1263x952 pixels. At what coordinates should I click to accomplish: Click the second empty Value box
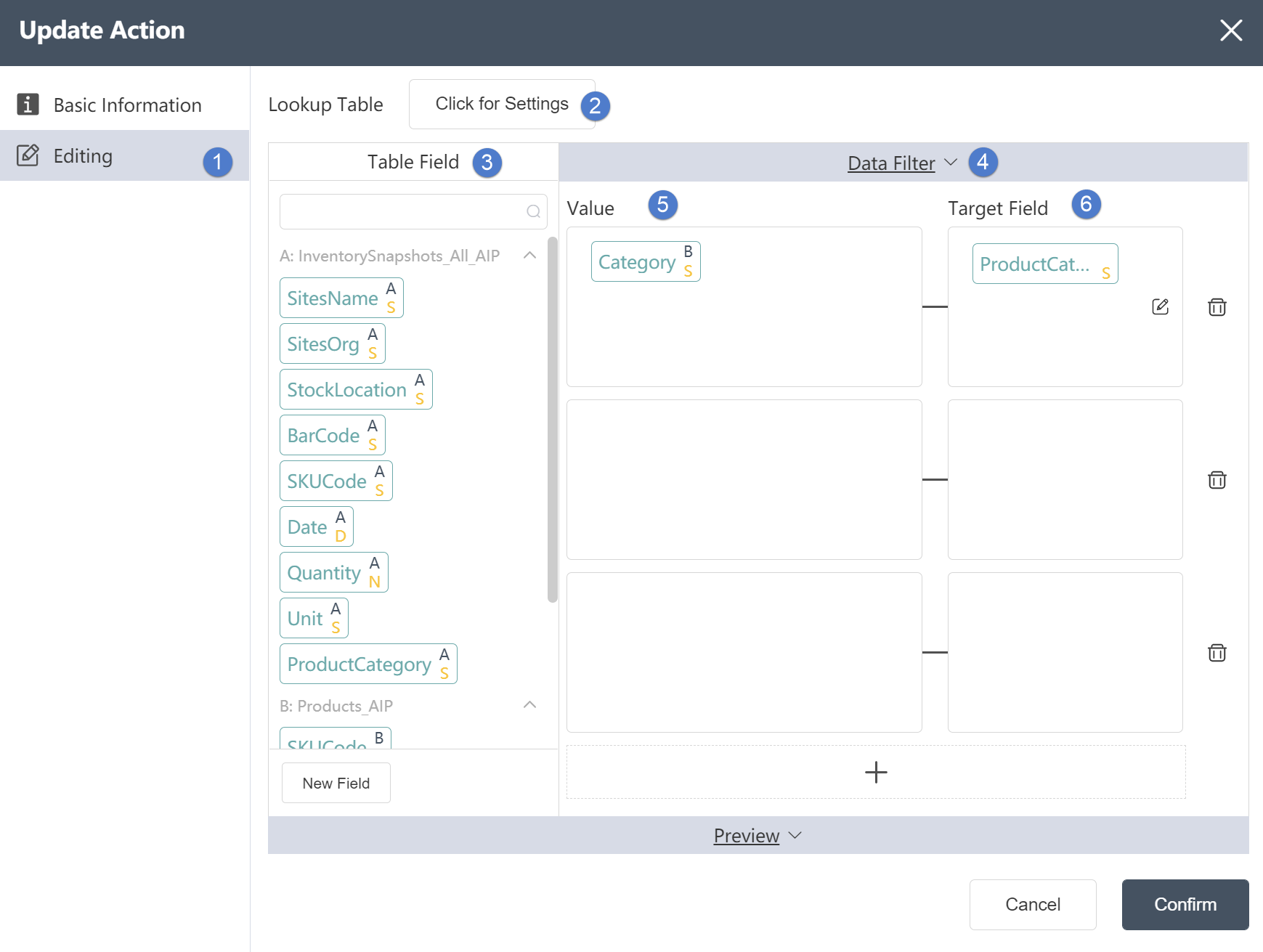point(744,479)
